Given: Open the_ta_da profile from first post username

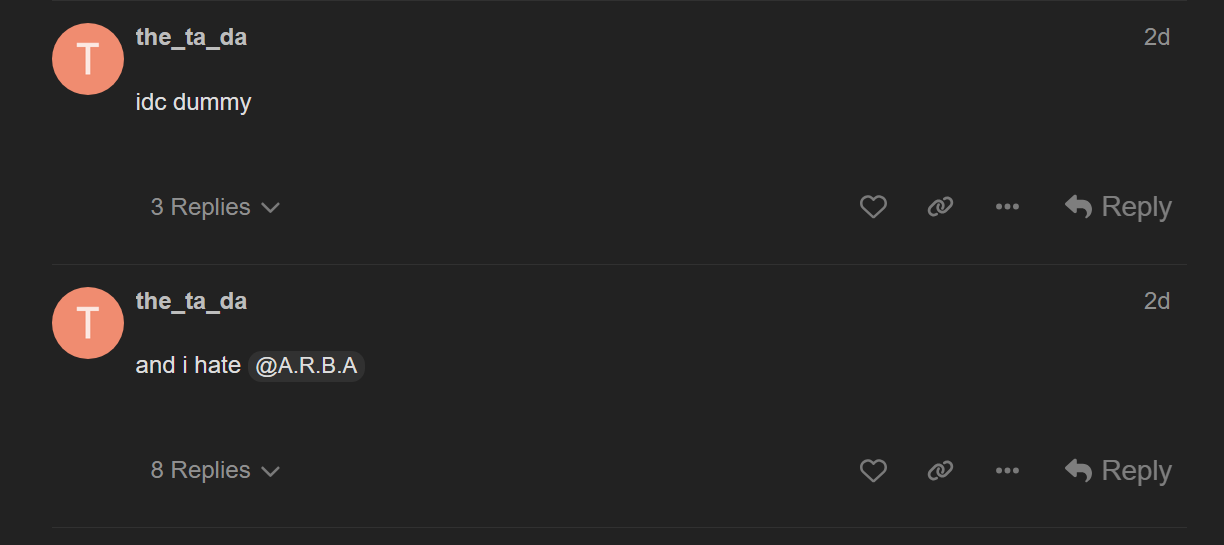Looking at the screenshot, I should pos(191,37).
